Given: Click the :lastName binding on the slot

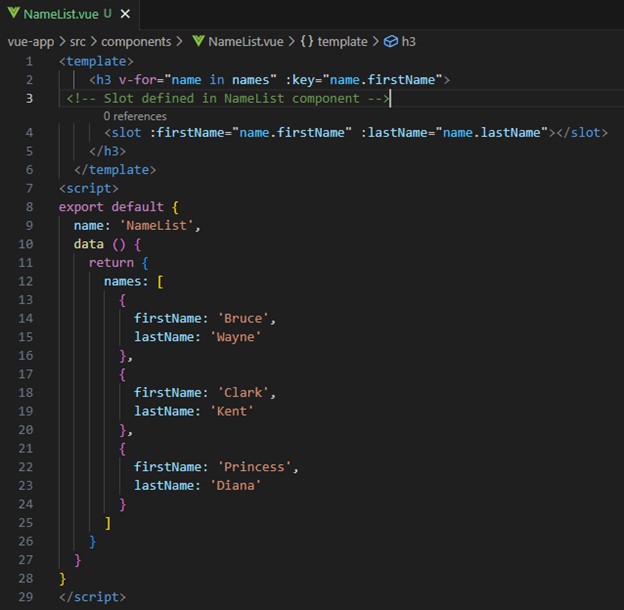Looking at the screenshot, I should click(454, 133).
